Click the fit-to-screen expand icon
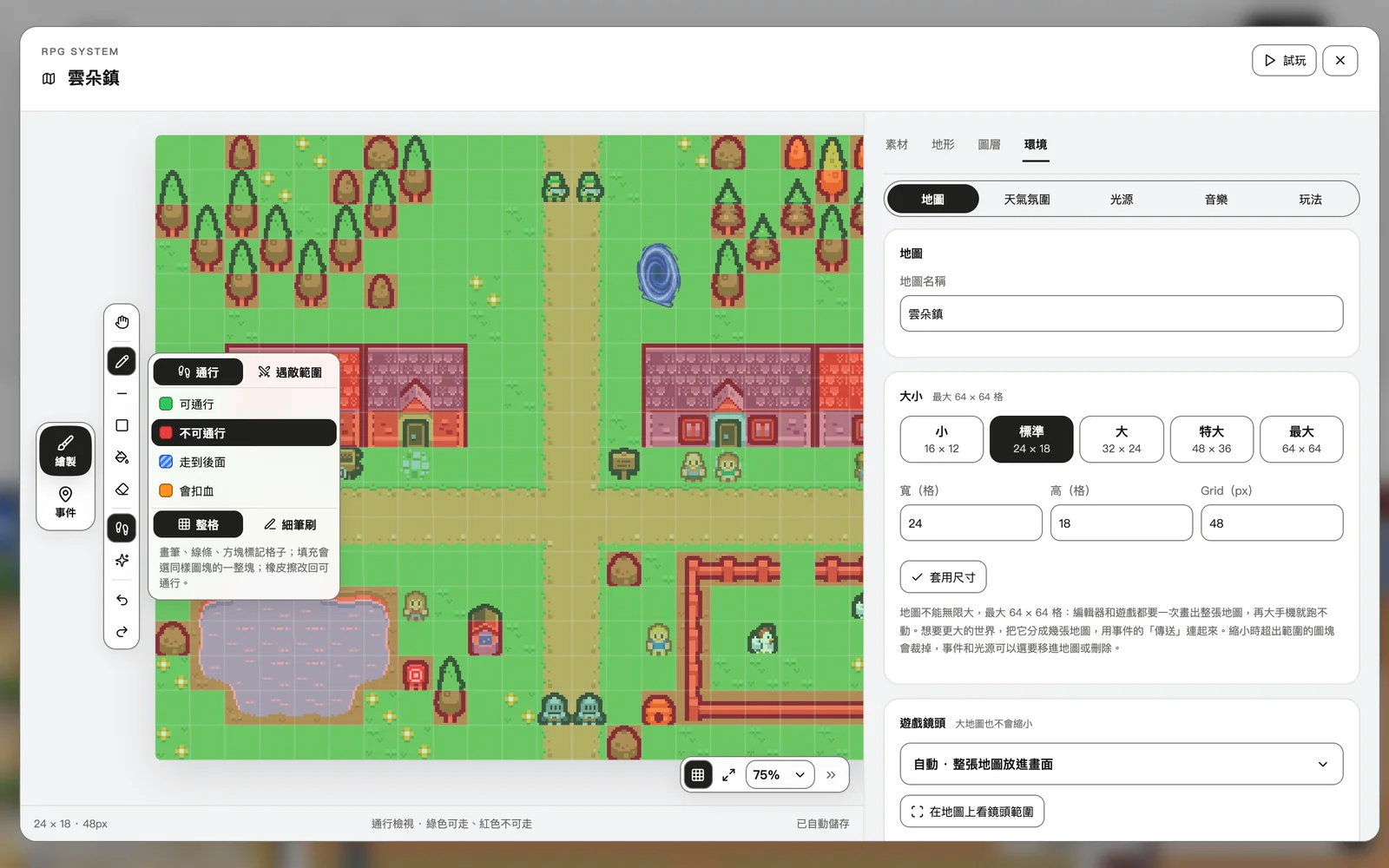1389x868 pixels. [x=728, y=775]
